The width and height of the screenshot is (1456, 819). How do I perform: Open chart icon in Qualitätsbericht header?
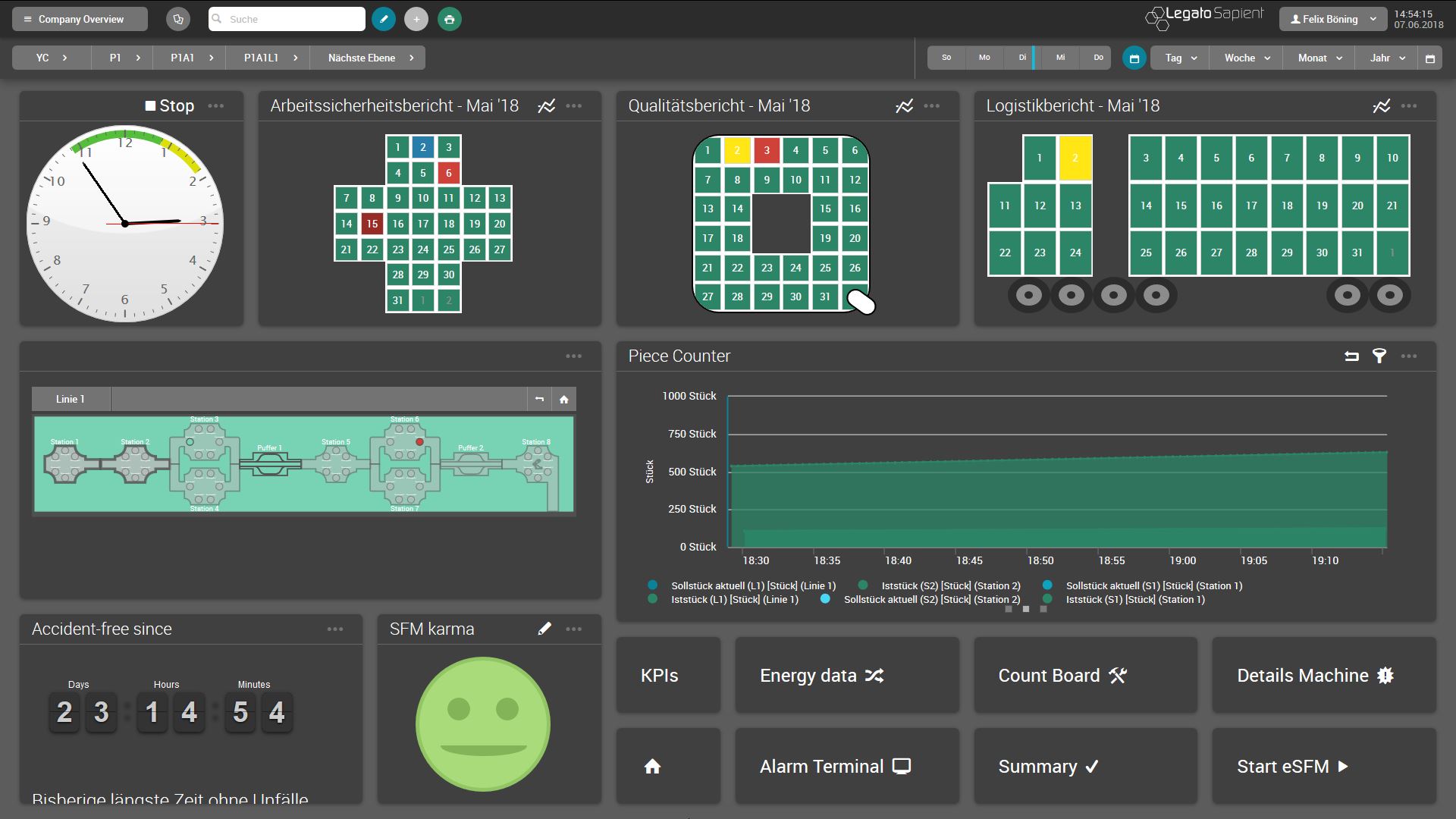tap(905, 106)
